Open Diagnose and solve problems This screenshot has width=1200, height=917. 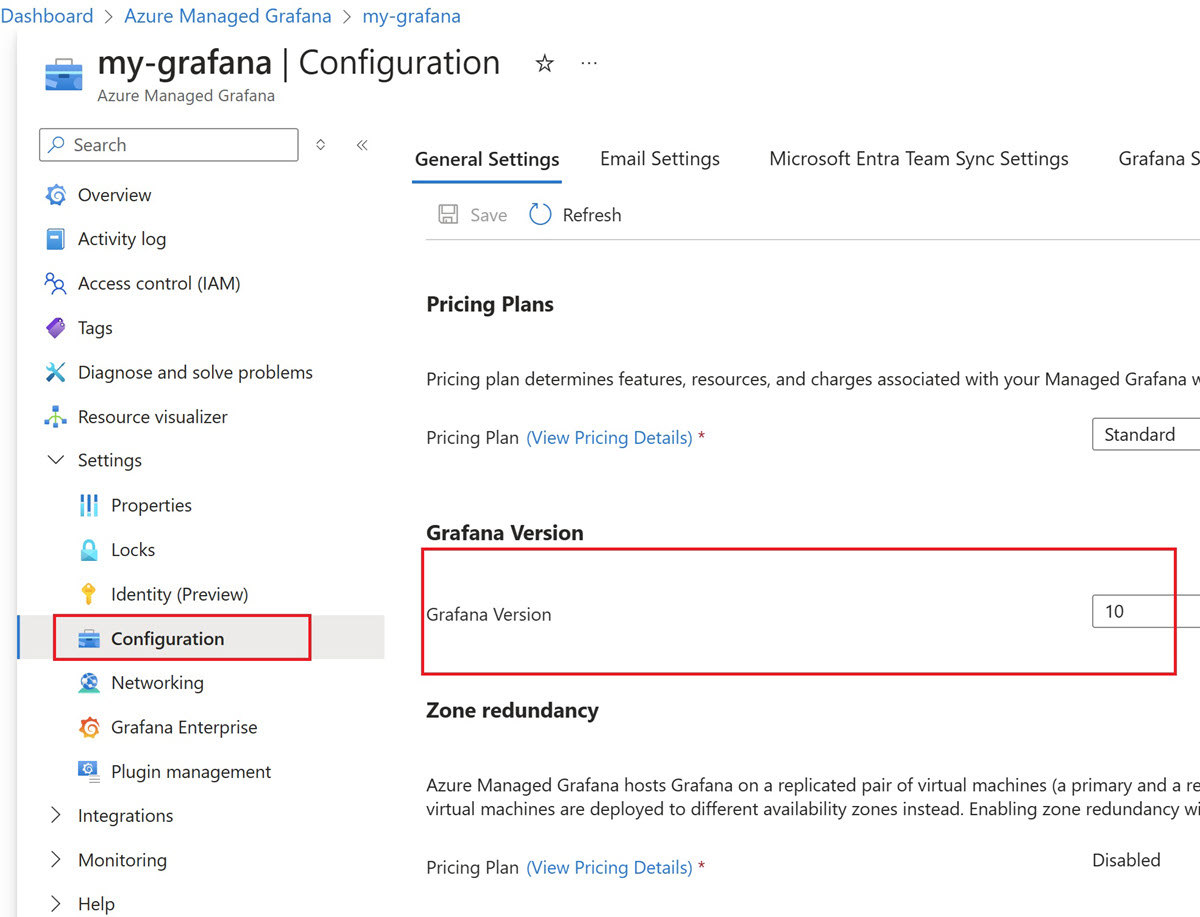point(195,372)
